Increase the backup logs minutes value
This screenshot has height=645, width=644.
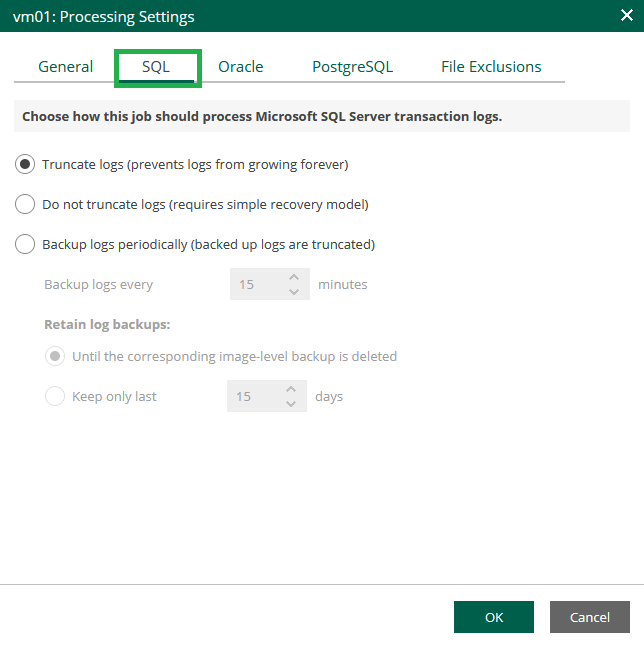point(294,277)
